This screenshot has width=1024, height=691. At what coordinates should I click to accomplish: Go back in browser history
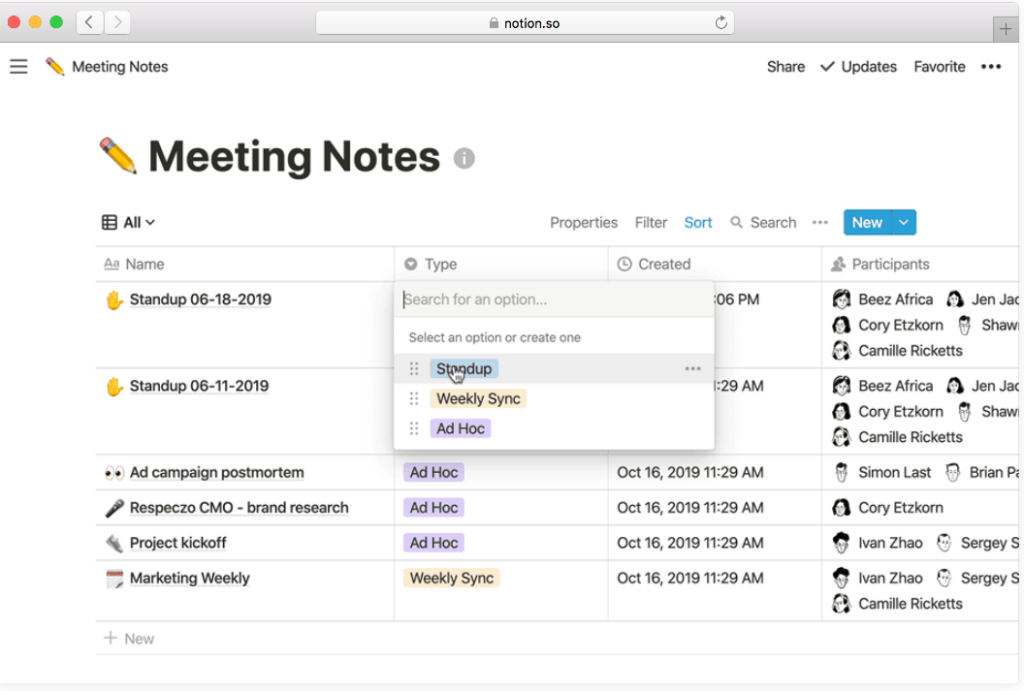[89, 22]
